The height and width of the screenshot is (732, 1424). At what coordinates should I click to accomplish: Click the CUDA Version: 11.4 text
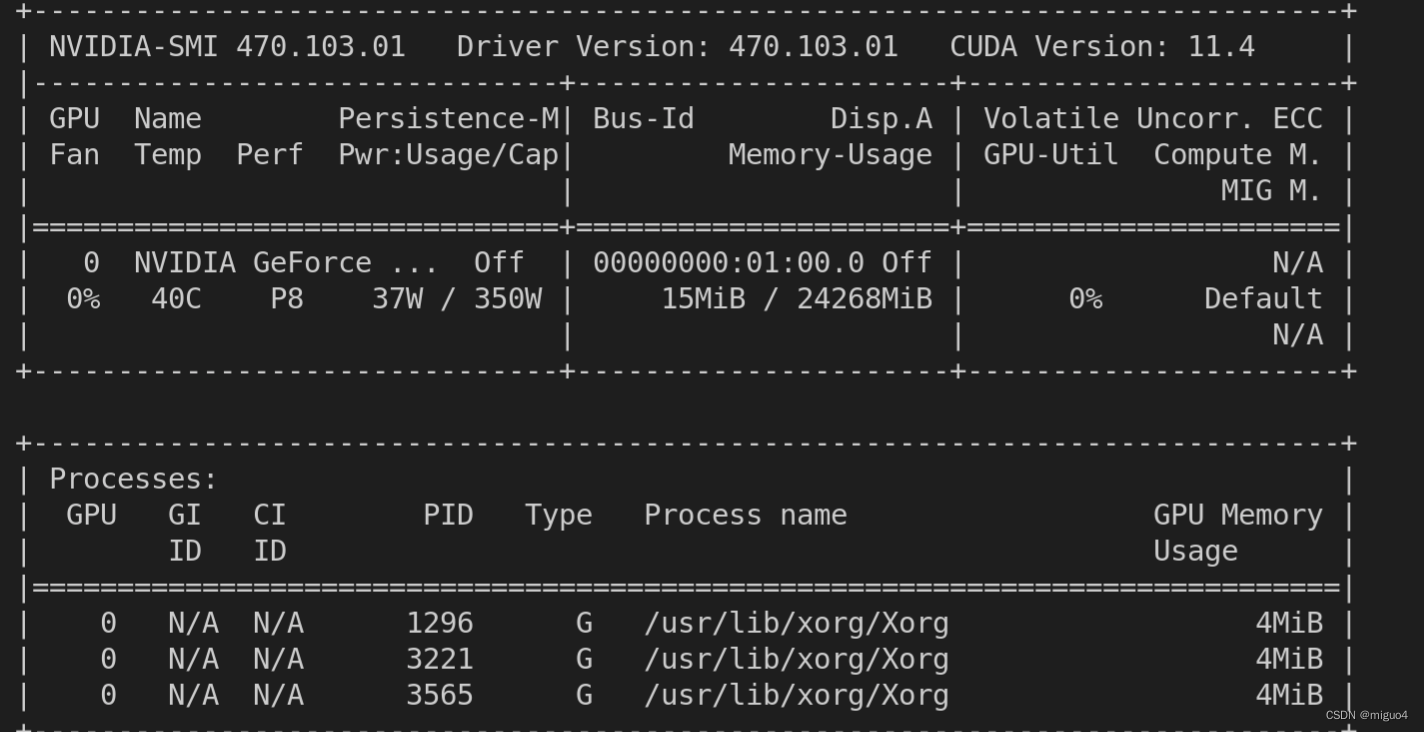click(x=1102, y=47)
